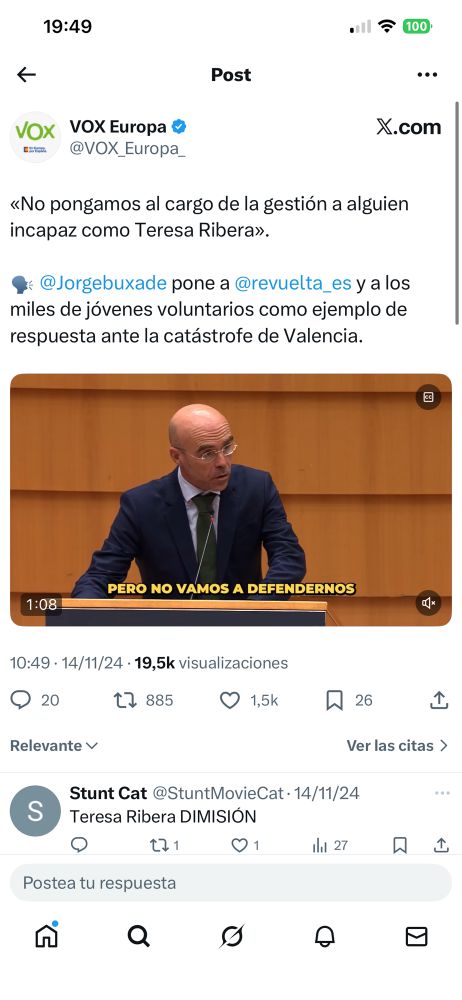
Task: Open Notifications bell tab
Action: pyautogui.click(x=324, y=936)
